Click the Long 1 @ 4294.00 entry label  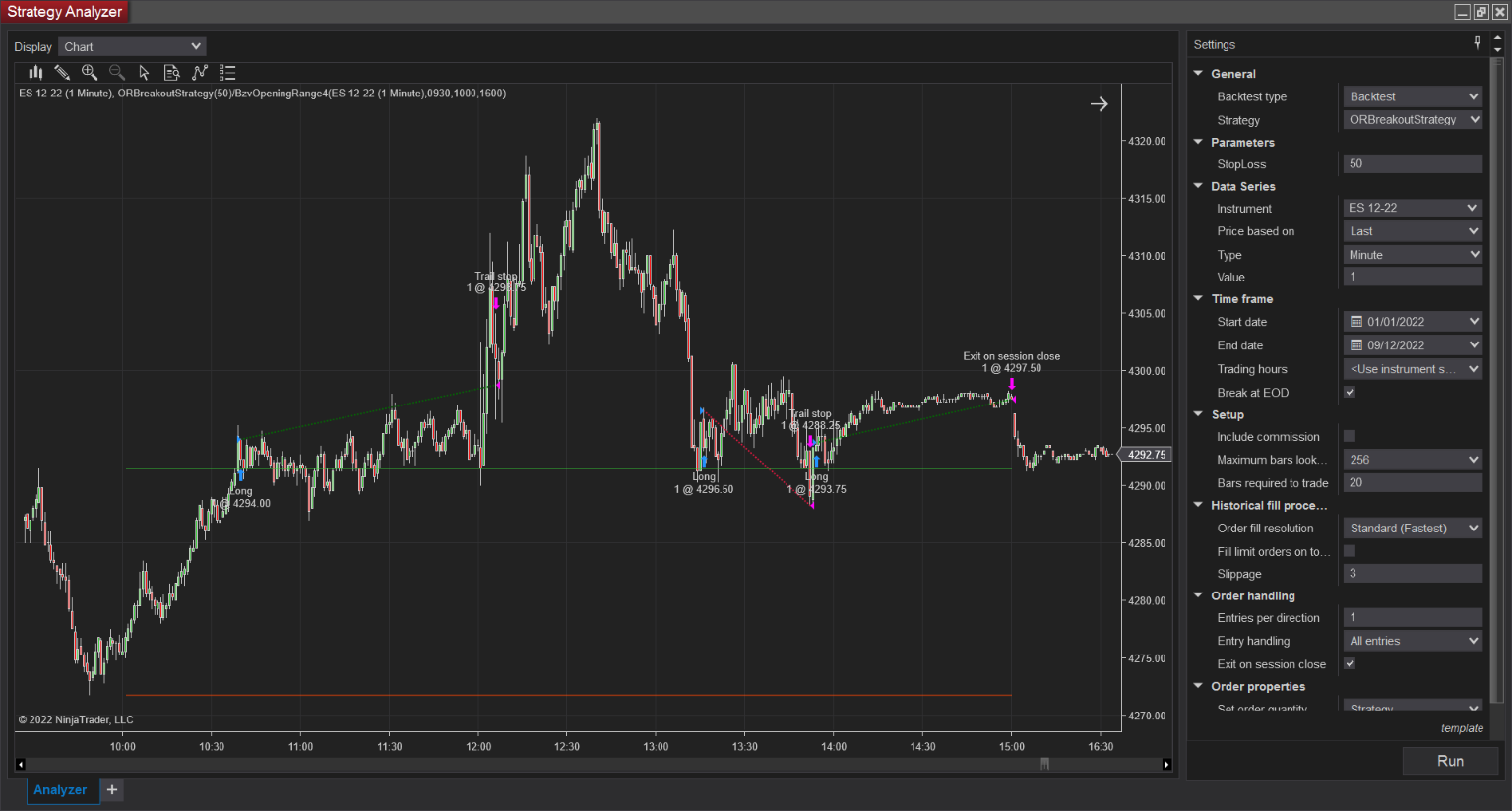242,497
